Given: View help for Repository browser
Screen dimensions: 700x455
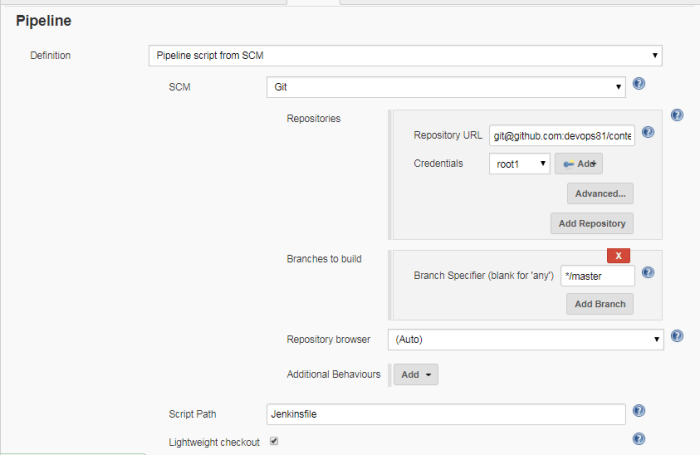Looking at the screenshot, I should pyautogui.click(x=677, y=336).
